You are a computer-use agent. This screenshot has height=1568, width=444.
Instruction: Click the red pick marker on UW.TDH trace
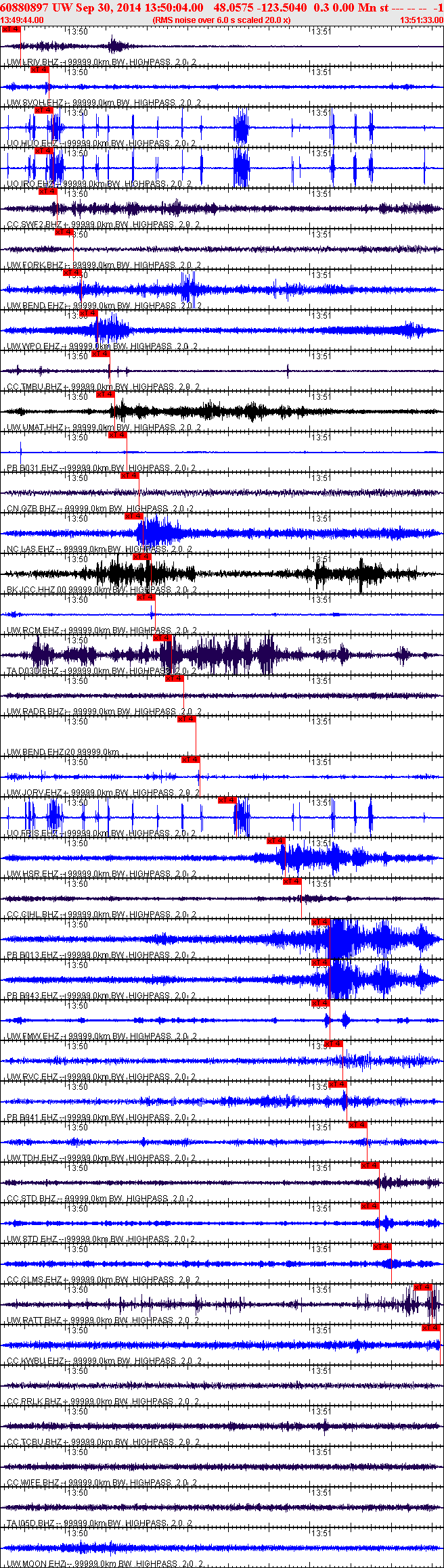(x=358, y=1125)
